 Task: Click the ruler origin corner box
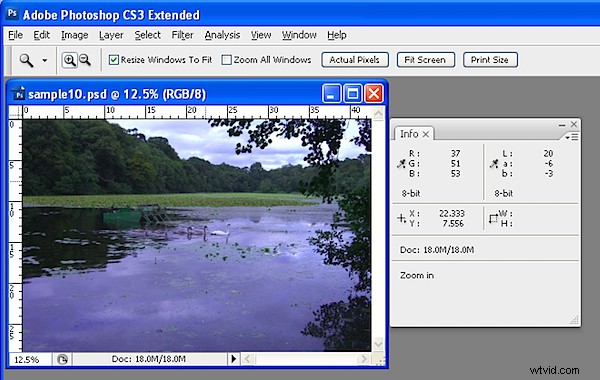pos(16,113)
